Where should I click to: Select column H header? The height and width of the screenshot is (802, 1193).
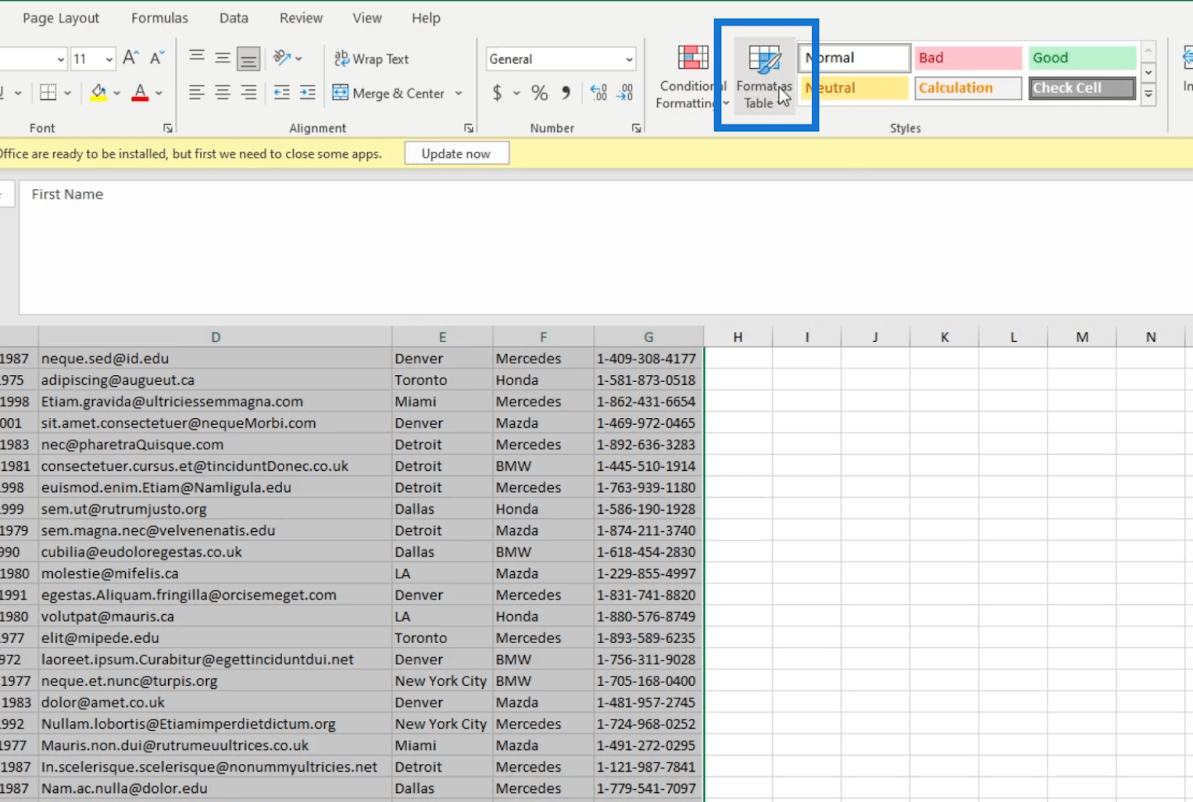click(737, 337)
